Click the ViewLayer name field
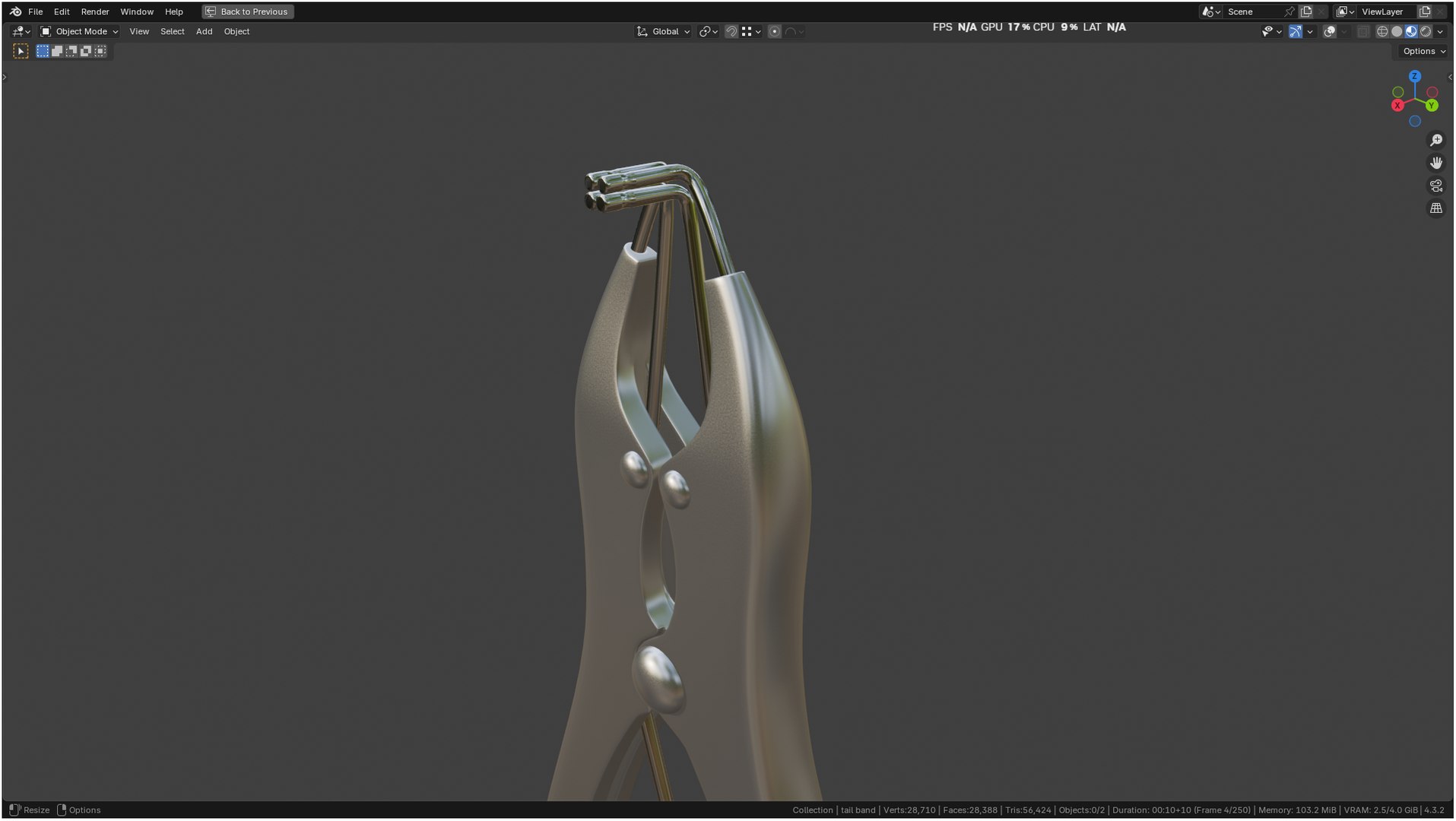Image resolution: width=1456 pixels, height=821 pixels. (x=1386, y=11)
